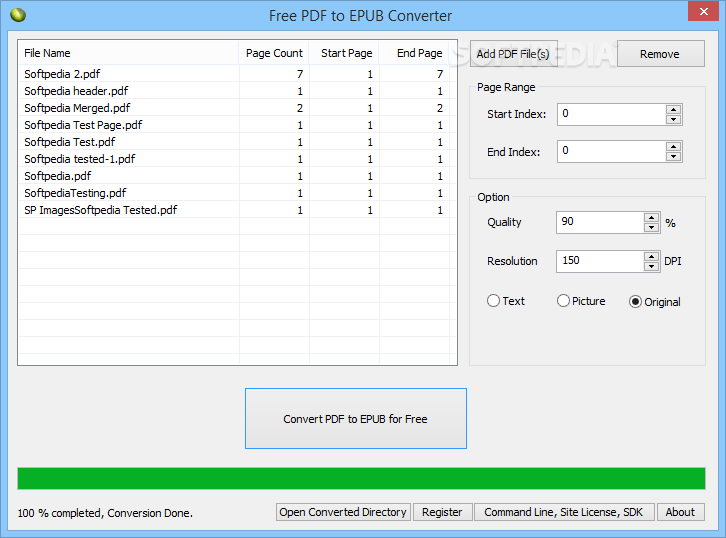This screenshot has height=538, width=726.
Task: Start conversion with Convert PDF to EPUB for Free
Action: click(356, 419)
